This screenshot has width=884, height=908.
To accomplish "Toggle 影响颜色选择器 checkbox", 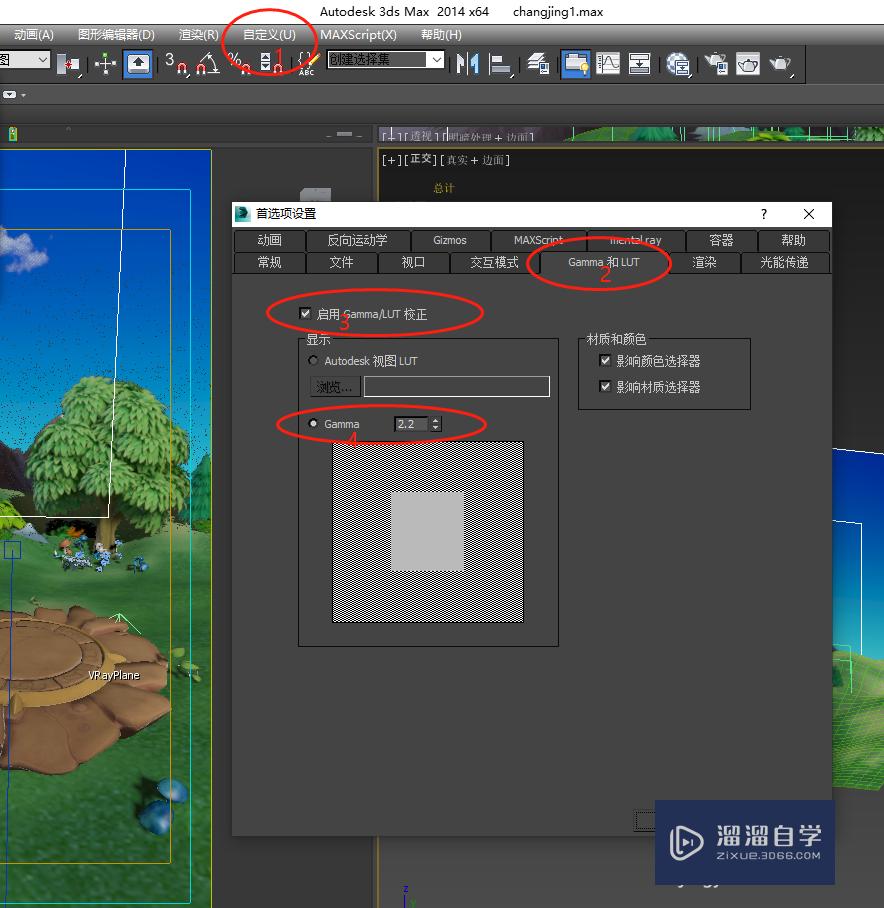I will tap(605, 361).
